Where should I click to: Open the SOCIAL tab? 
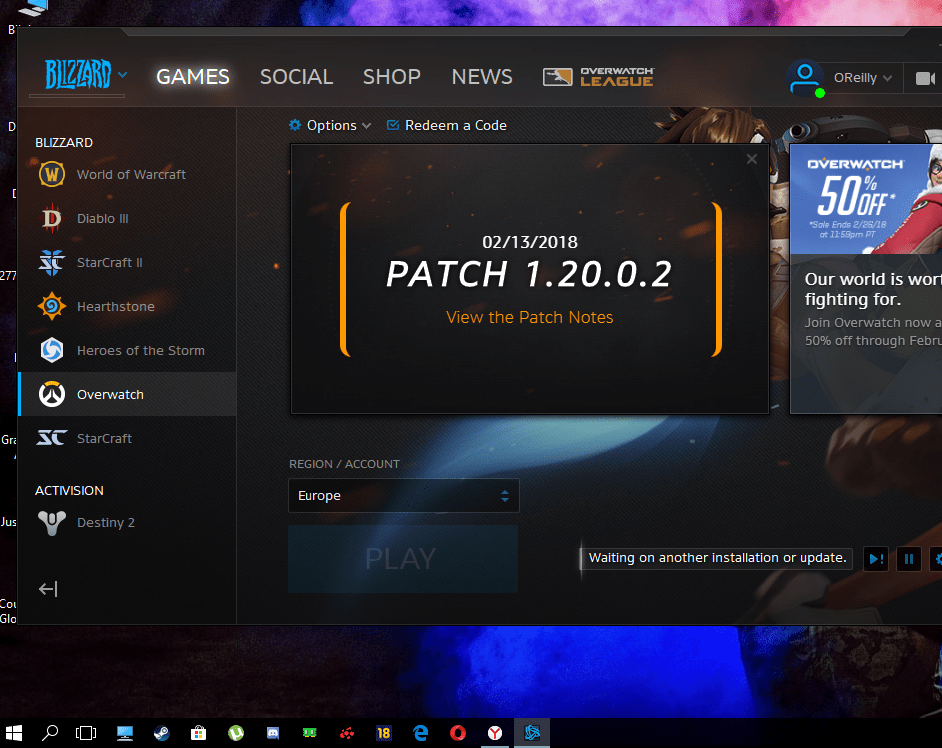[x=296, y=77]
